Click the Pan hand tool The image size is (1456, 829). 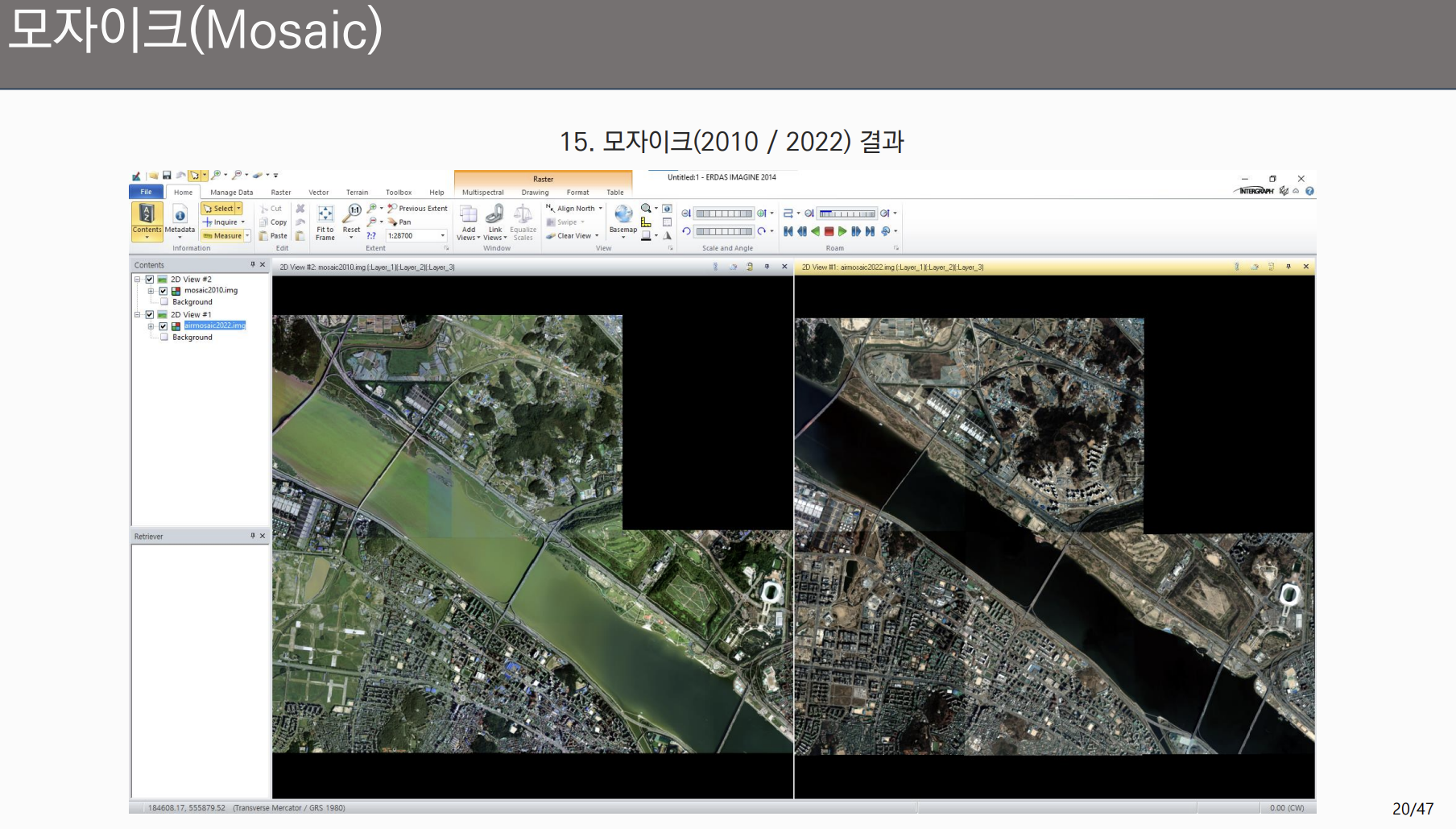coord(399,222)
